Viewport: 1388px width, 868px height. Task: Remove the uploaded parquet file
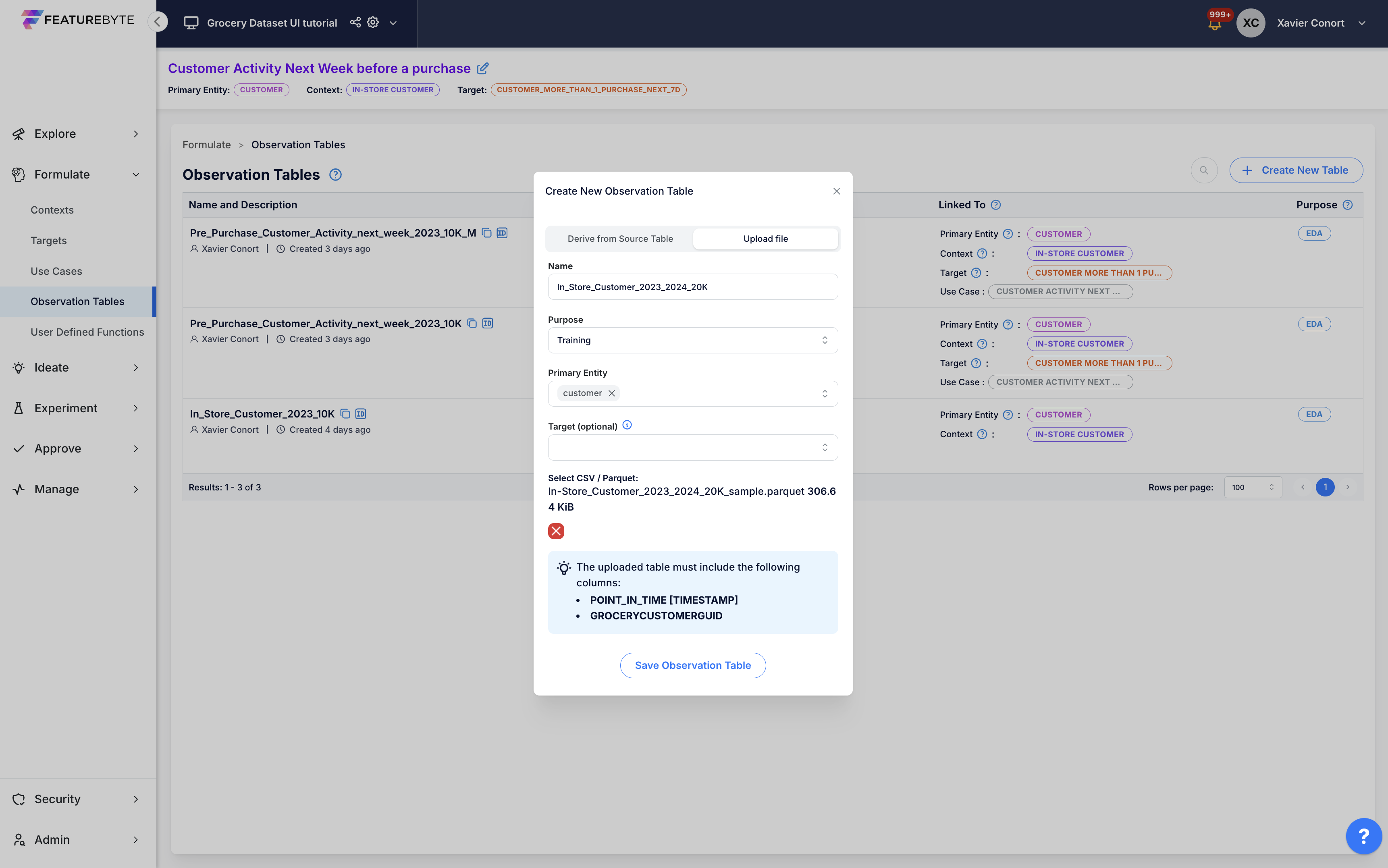(556, 531)
